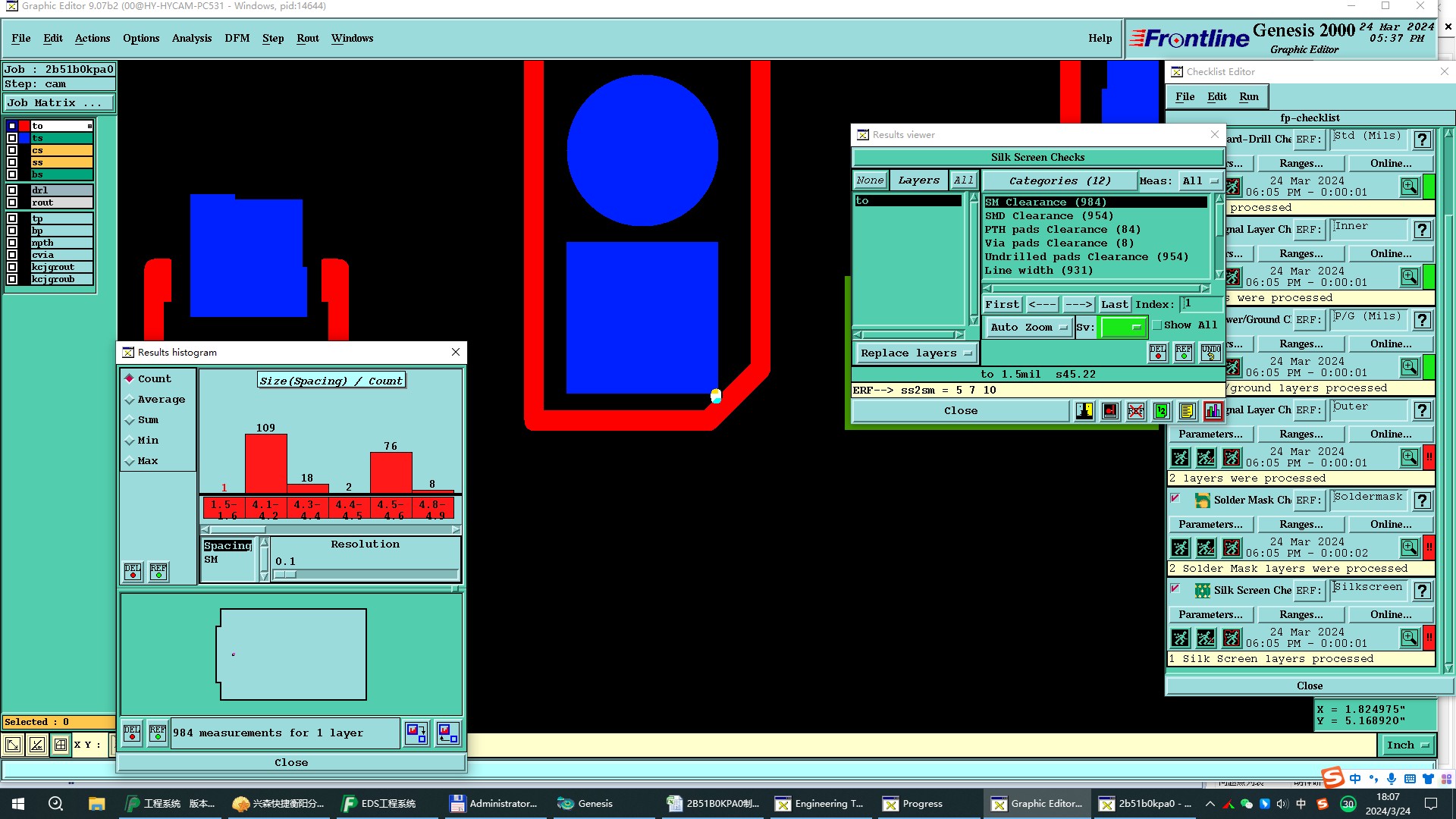Click the histogram chart icon in Results viewer

1213,411
